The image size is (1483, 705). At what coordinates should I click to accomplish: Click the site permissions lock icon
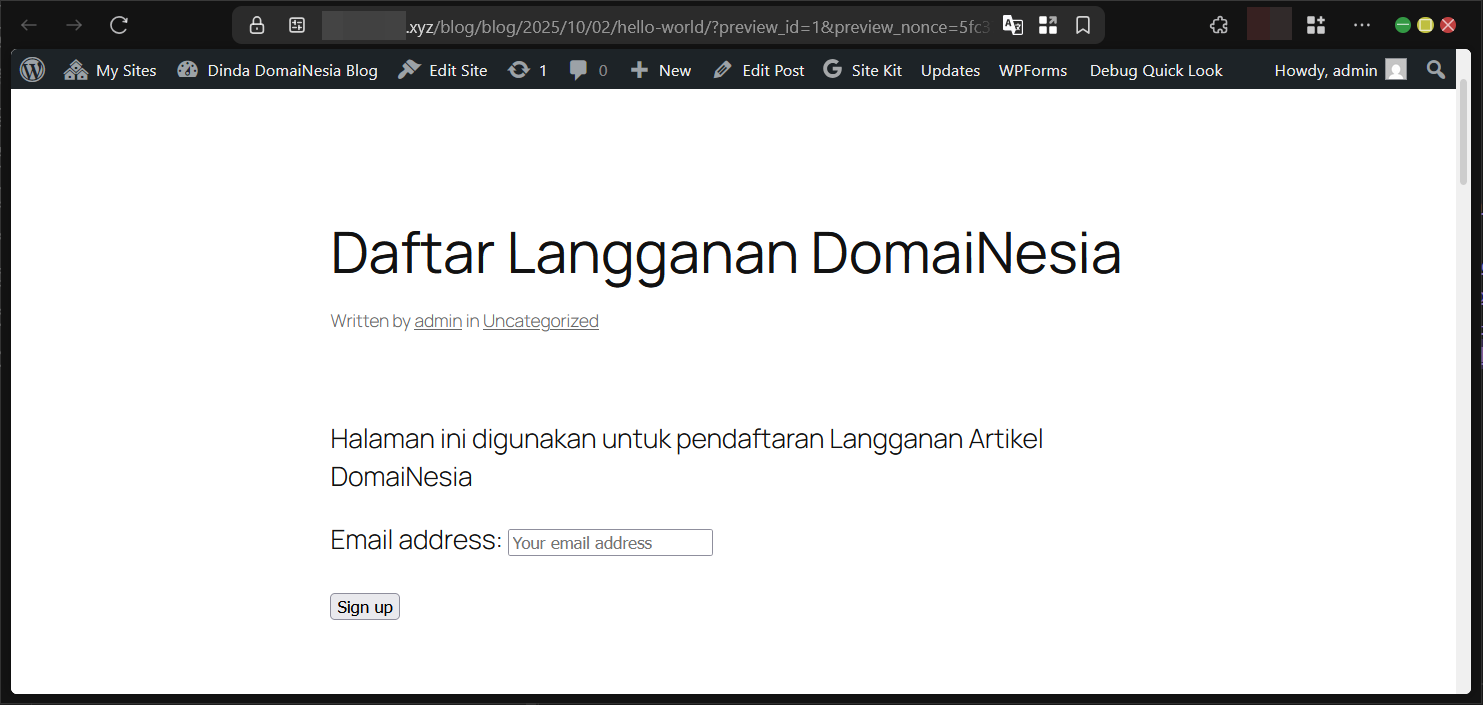[256, 25]
